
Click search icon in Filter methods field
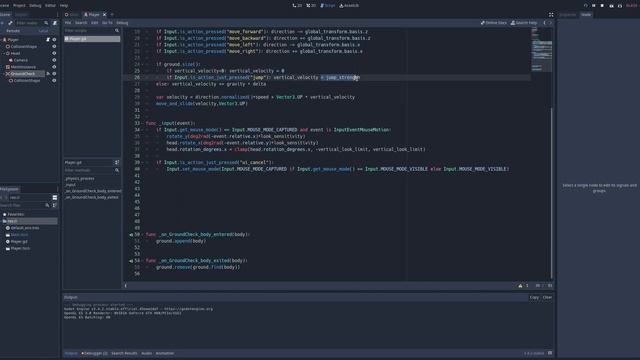117,170
